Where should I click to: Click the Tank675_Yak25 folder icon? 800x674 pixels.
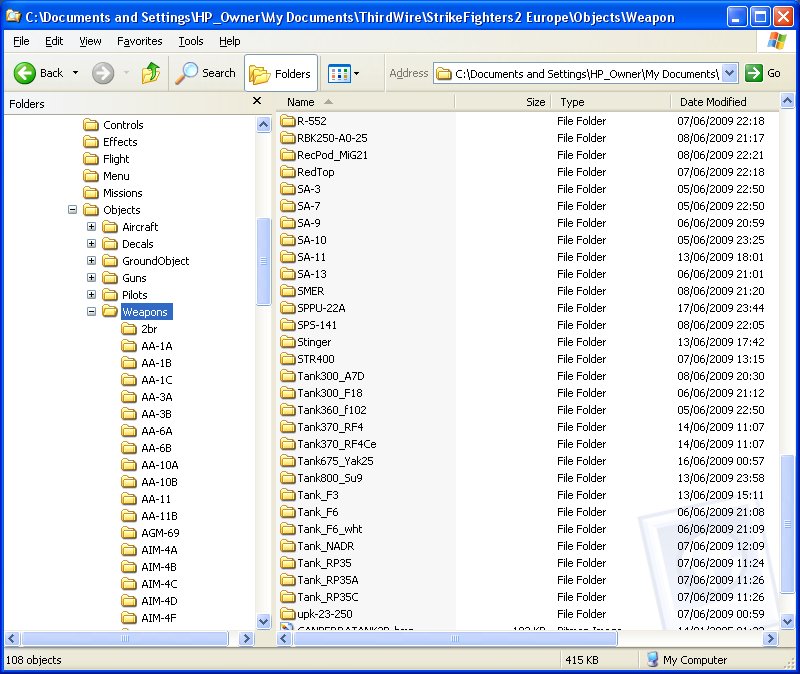[x=288, y=461]
